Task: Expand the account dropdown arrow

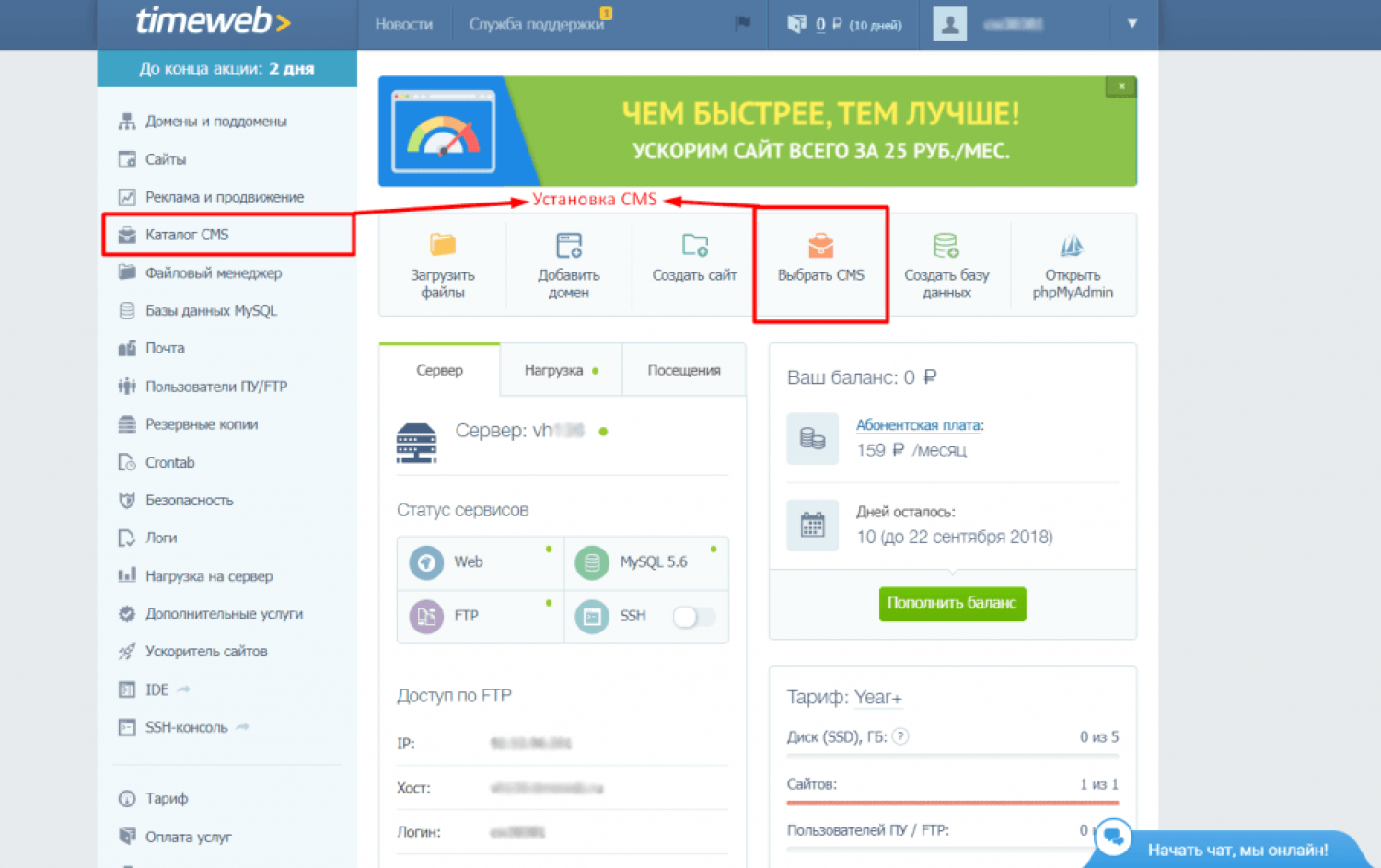Action: pyautogui.click(x=1132, y=24)
